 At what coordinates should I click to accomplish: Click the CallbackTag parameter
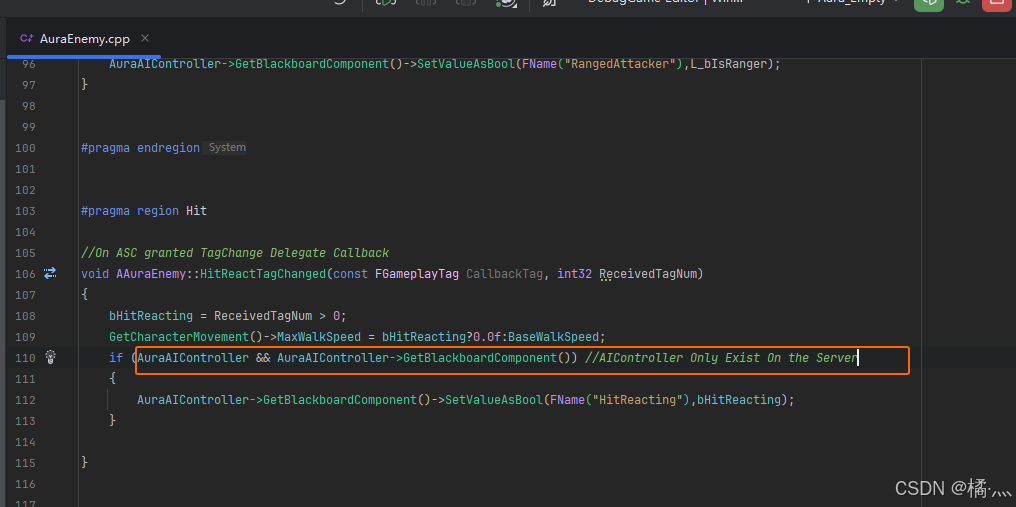click(505, 274)
